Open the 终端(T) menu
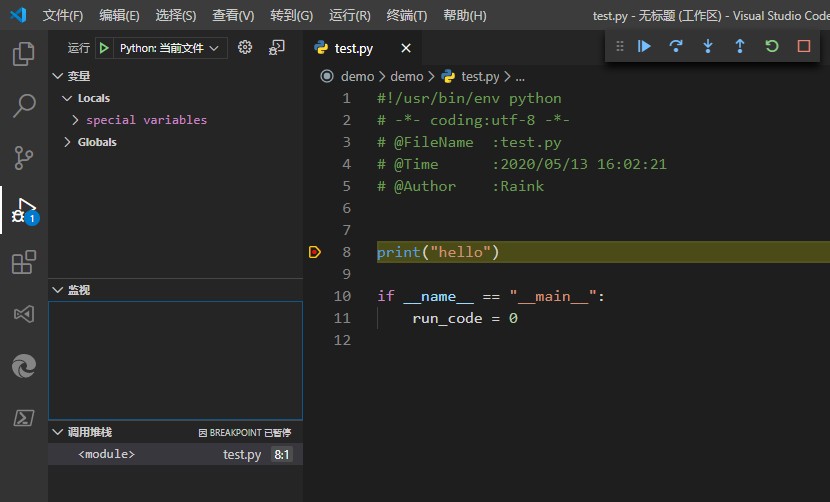This screenshot has width=830, height=502. 407,15
